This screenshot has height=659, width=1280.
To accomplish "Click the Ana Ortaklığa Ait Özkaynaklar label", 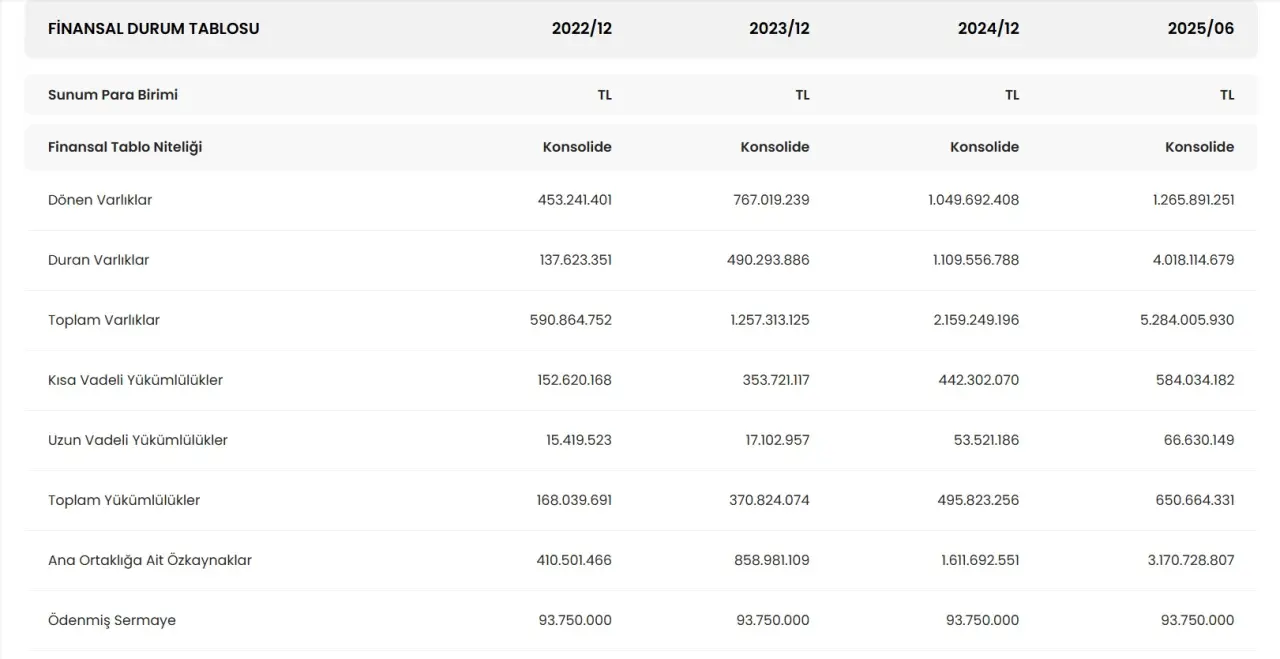I will point(150,560).
